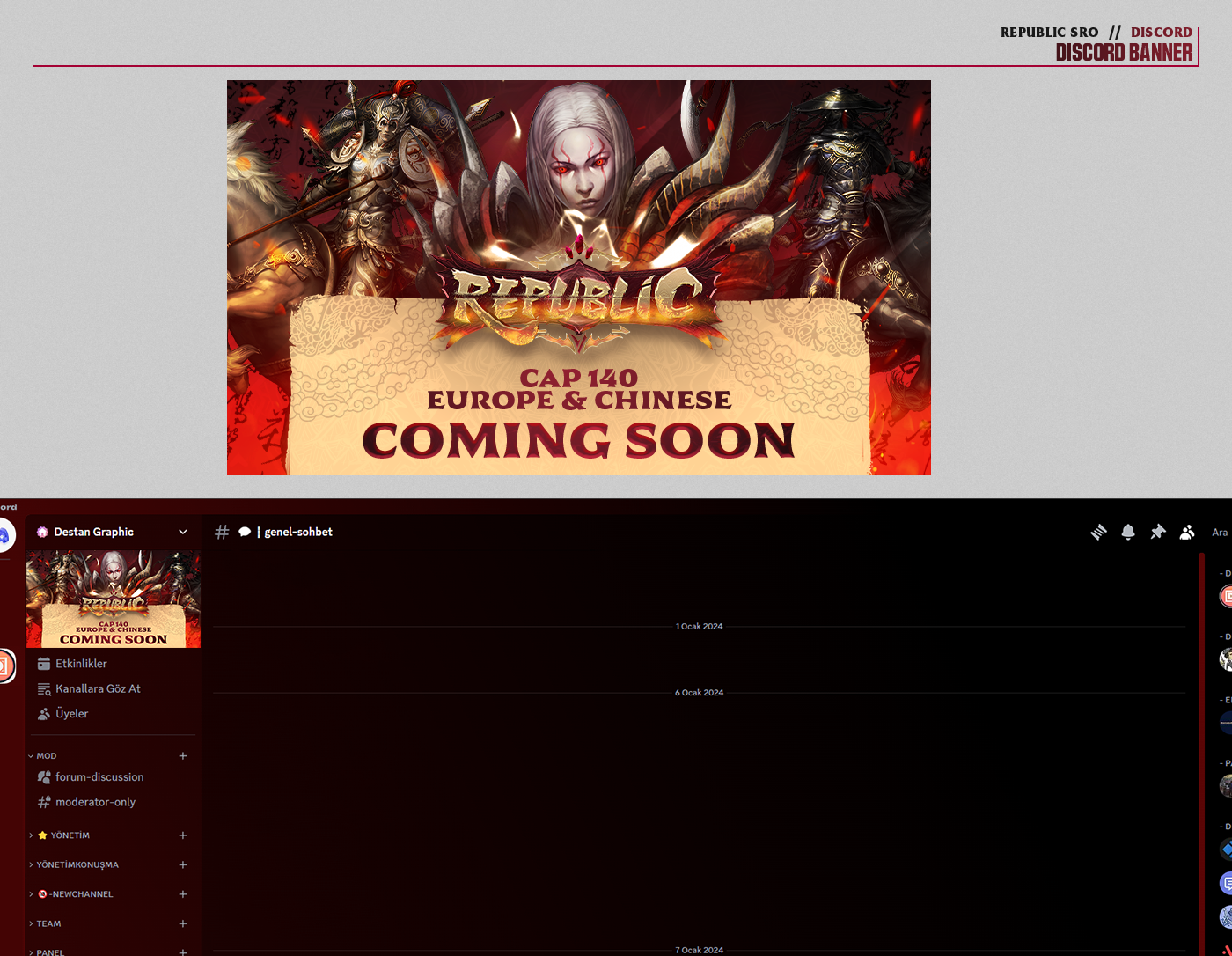Open Kanallara Göz At
Screen dimensions: 1232x956
tap(98, 688)
